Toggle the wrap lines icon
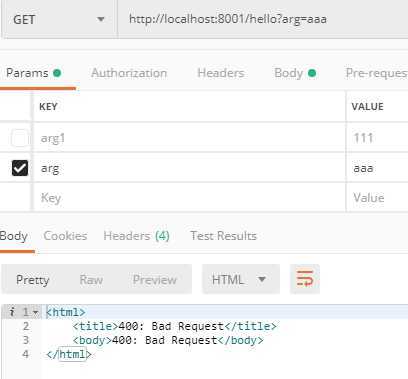 [x=305, y=279]
